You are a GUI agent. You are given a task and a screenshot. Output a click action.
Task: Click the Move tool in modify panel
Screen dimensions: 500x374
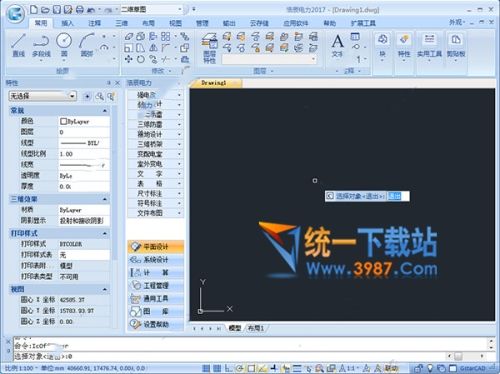[129, 60]
